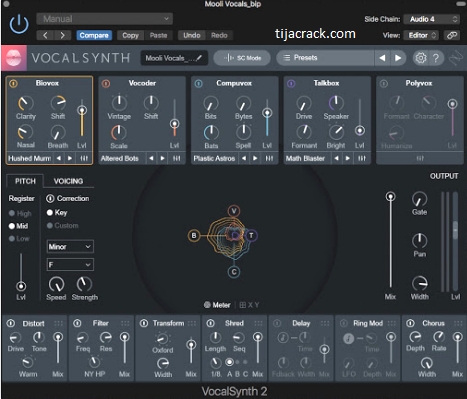
Task: Open Polyvox advanced settings sliders icon
Action: (x=420, y=158)
